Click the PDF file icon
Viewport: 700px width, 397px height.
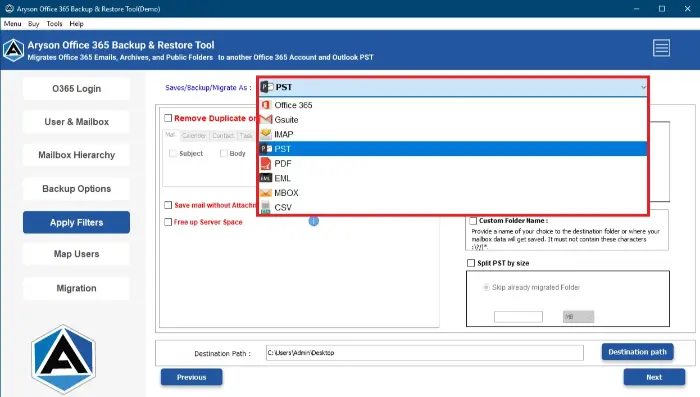pos(266,163)
